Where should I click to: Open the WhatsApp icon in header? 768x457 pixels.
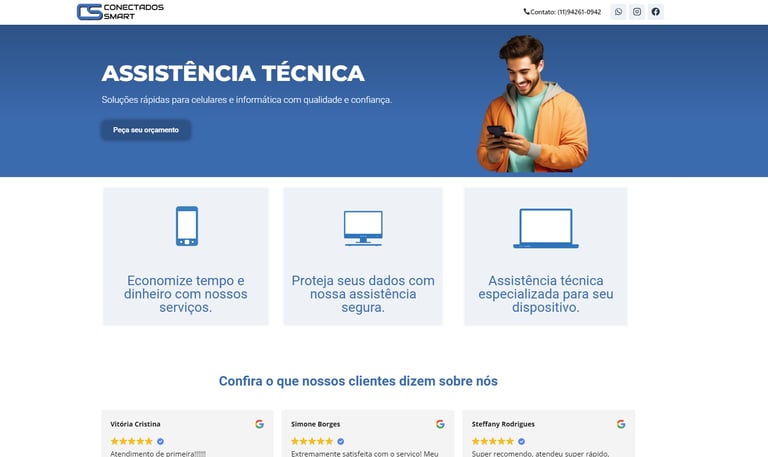point(618,12)
